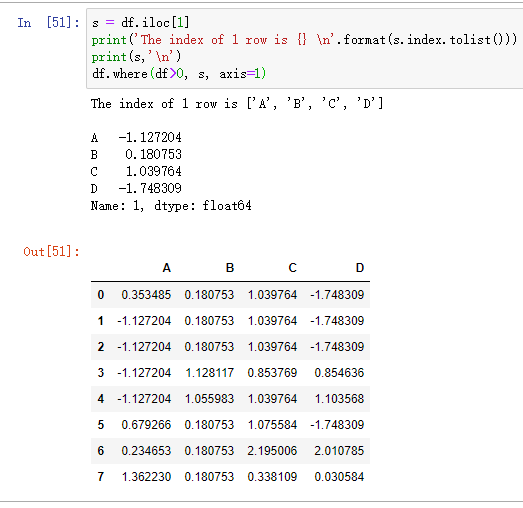Click series value -1.748309 for D
The width and height of the screenshot is (523, 508).
(x=150, y=188)
